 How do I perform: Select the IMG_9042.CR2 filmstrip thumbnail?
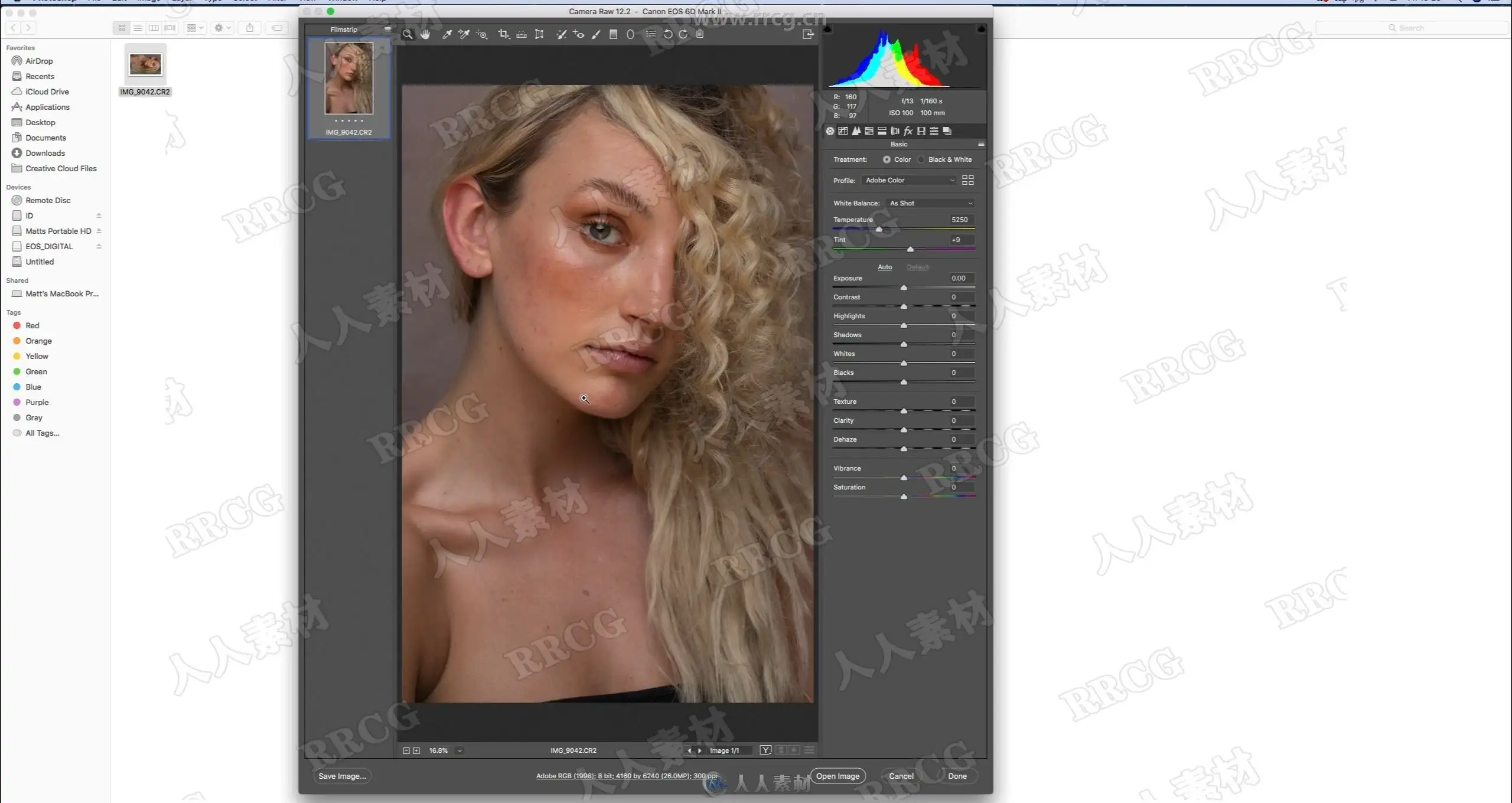click(348, 79)
